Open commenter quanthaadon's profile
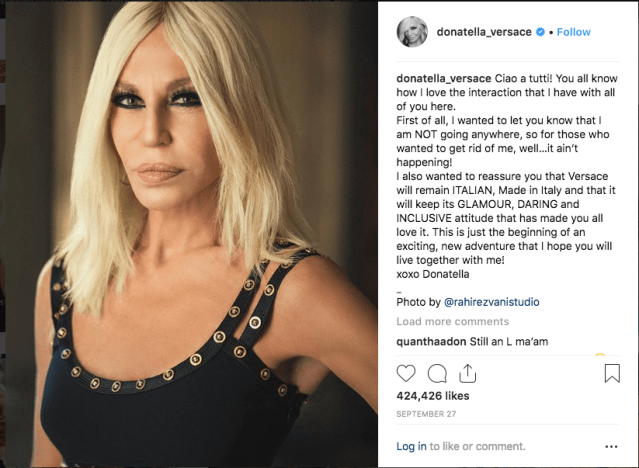The width and height of the screenshot is (639, 468). 431,341
